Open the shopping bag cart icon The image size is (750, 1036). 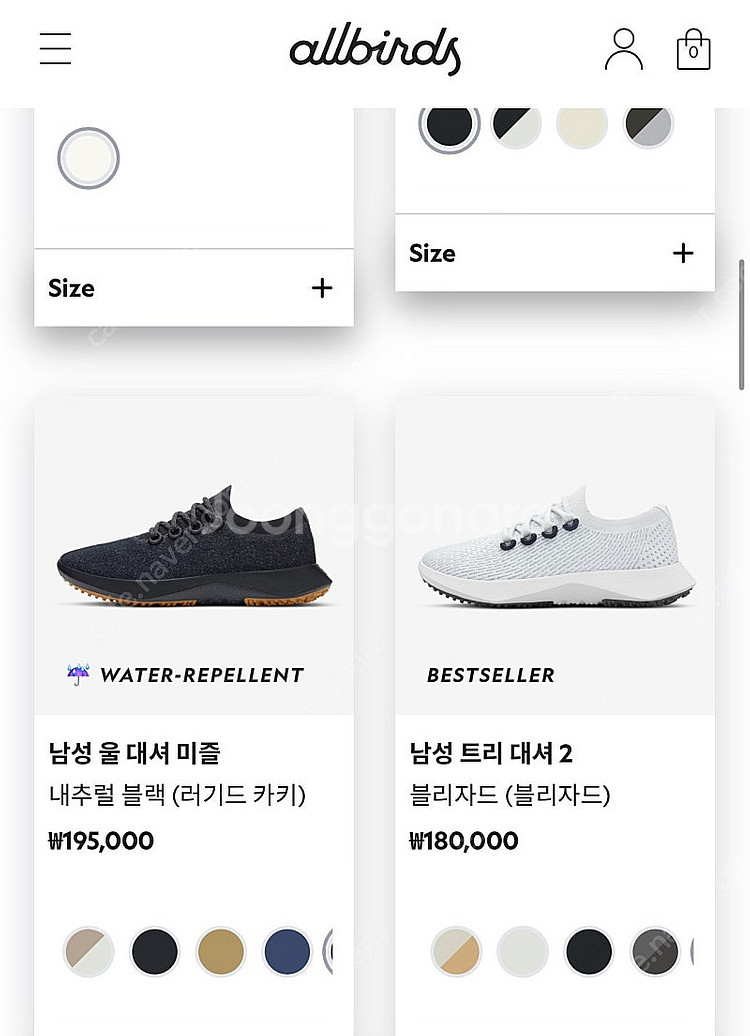pos(693,49)
